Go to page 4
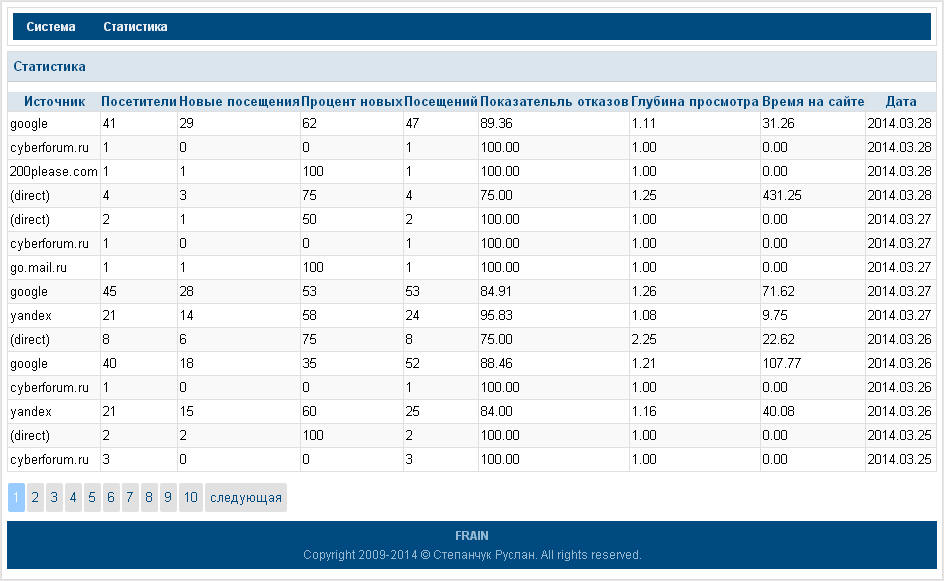This screenshot has width=944, height=581. (73, 497)
